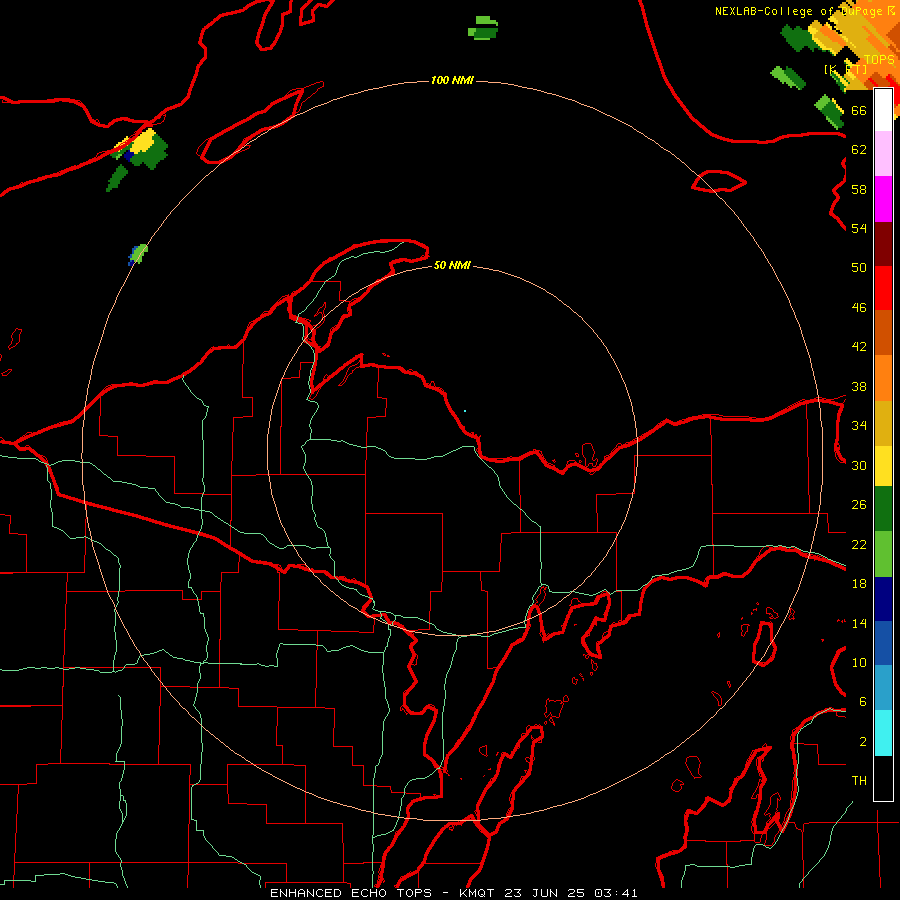Click the '22' legend value
Image resolution: width=900 pixels, height=900 pixels.
tap(859, 544)
